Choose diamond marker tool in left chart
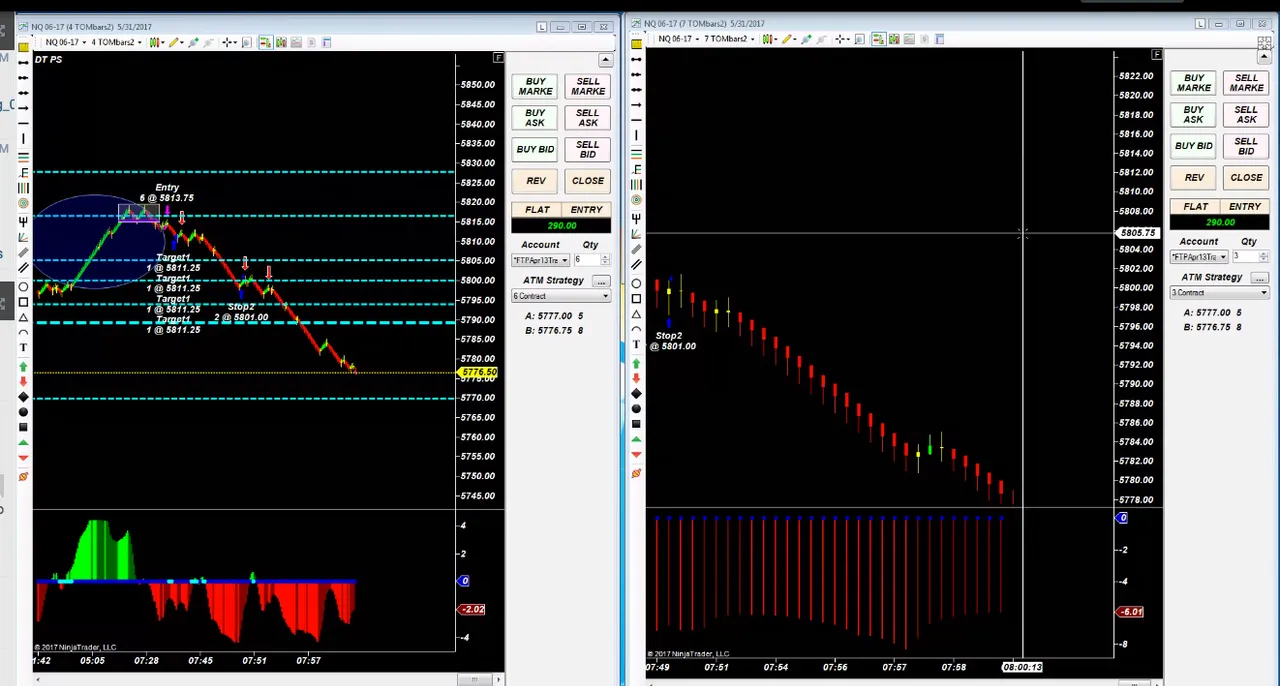Image resolution: width=1280 pixels, height=686 pixels. [24, 396]
